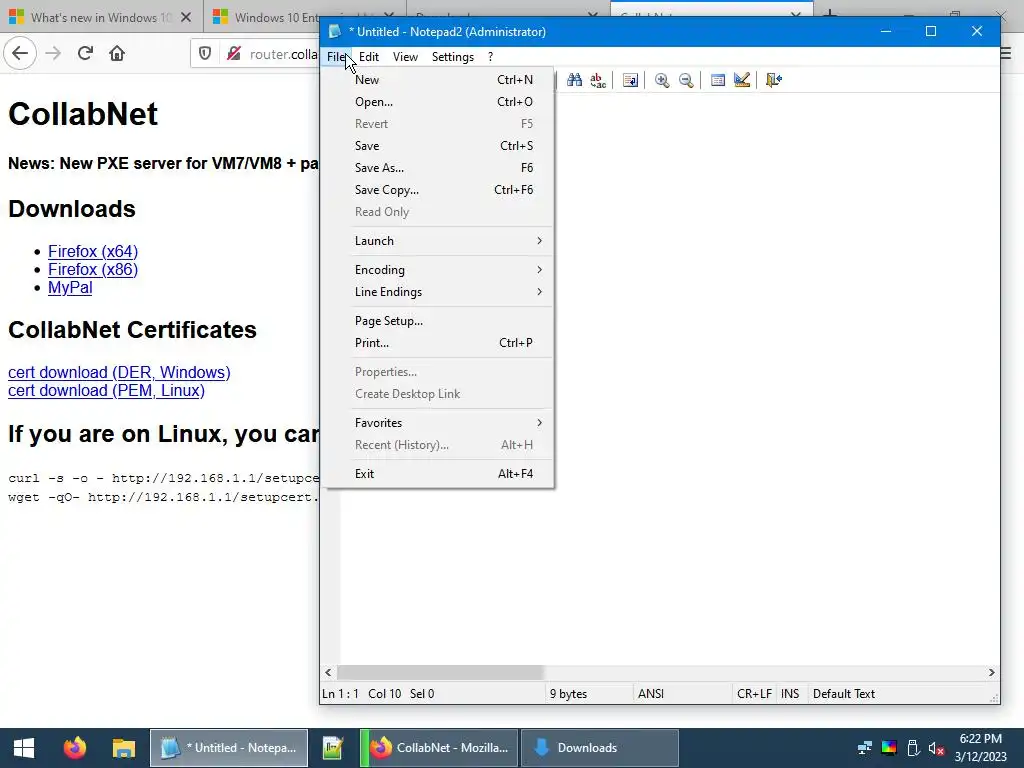
Task: Click the network tray icon
Action: pyautogui.click(x=865, y=748)
